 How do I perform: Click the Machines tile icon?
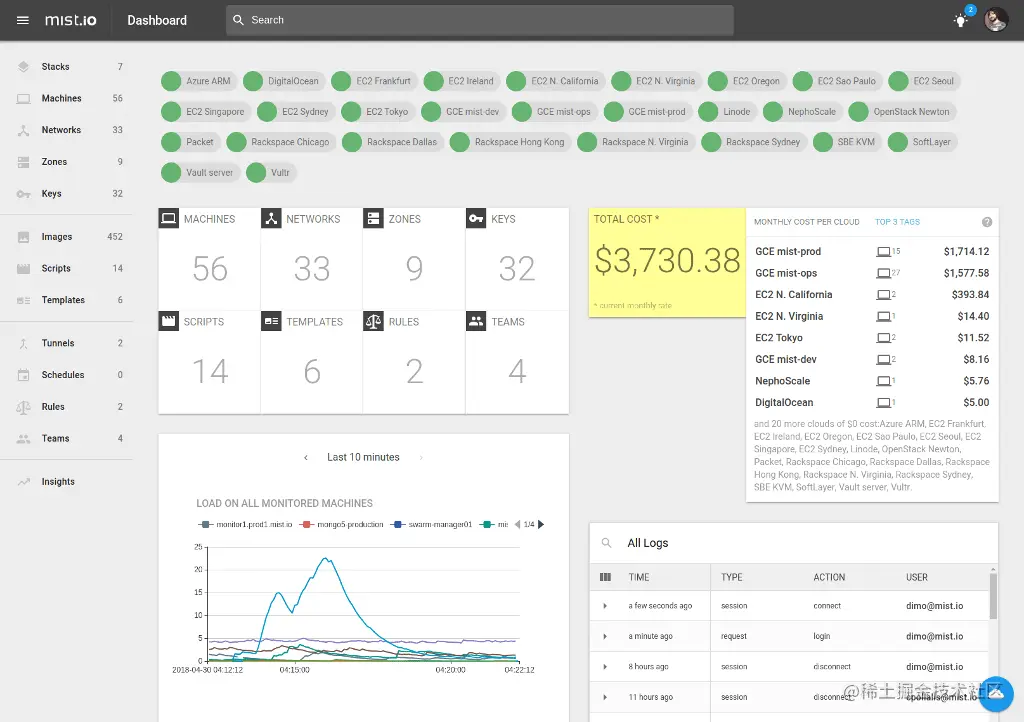click(x=168, y=218)
